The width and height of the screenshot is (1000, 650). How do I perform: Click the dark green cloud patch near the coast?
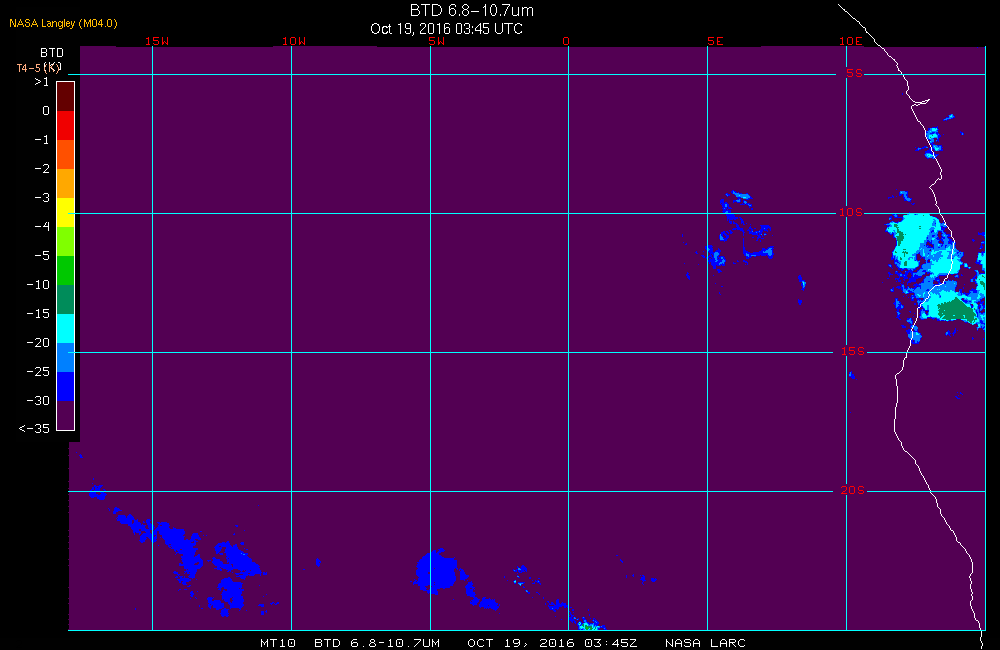957,309
